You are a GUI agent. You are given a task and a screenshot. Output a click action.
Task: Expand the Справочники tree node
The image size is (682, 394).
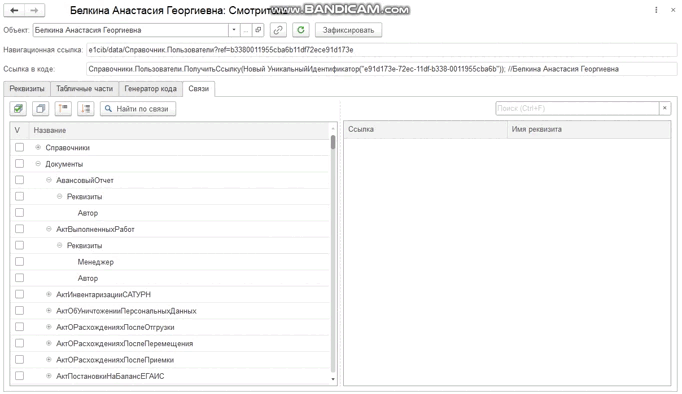[38, 147]
